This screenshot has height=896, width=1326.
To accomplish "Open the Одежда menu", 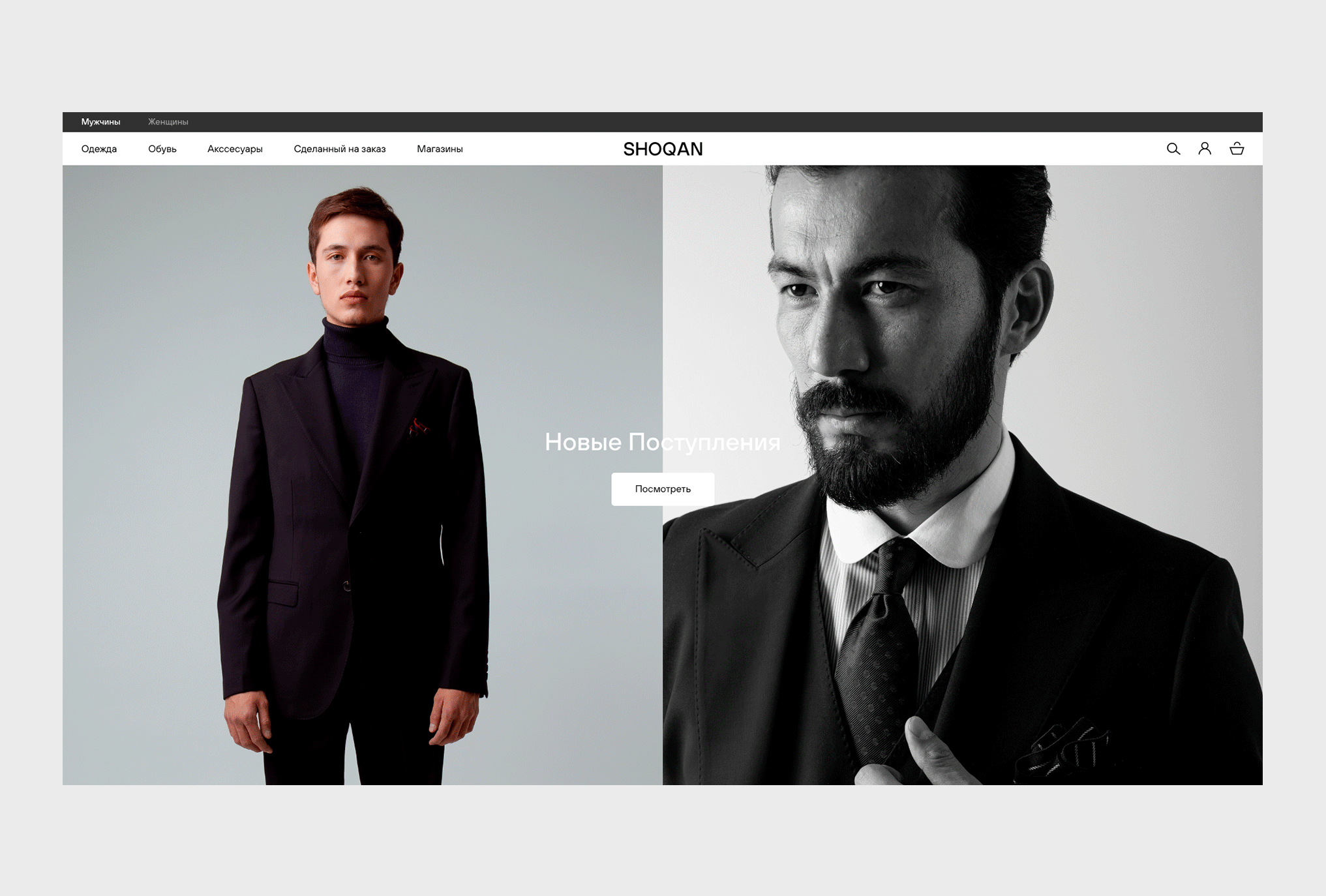I will click(x=99, y=149).
